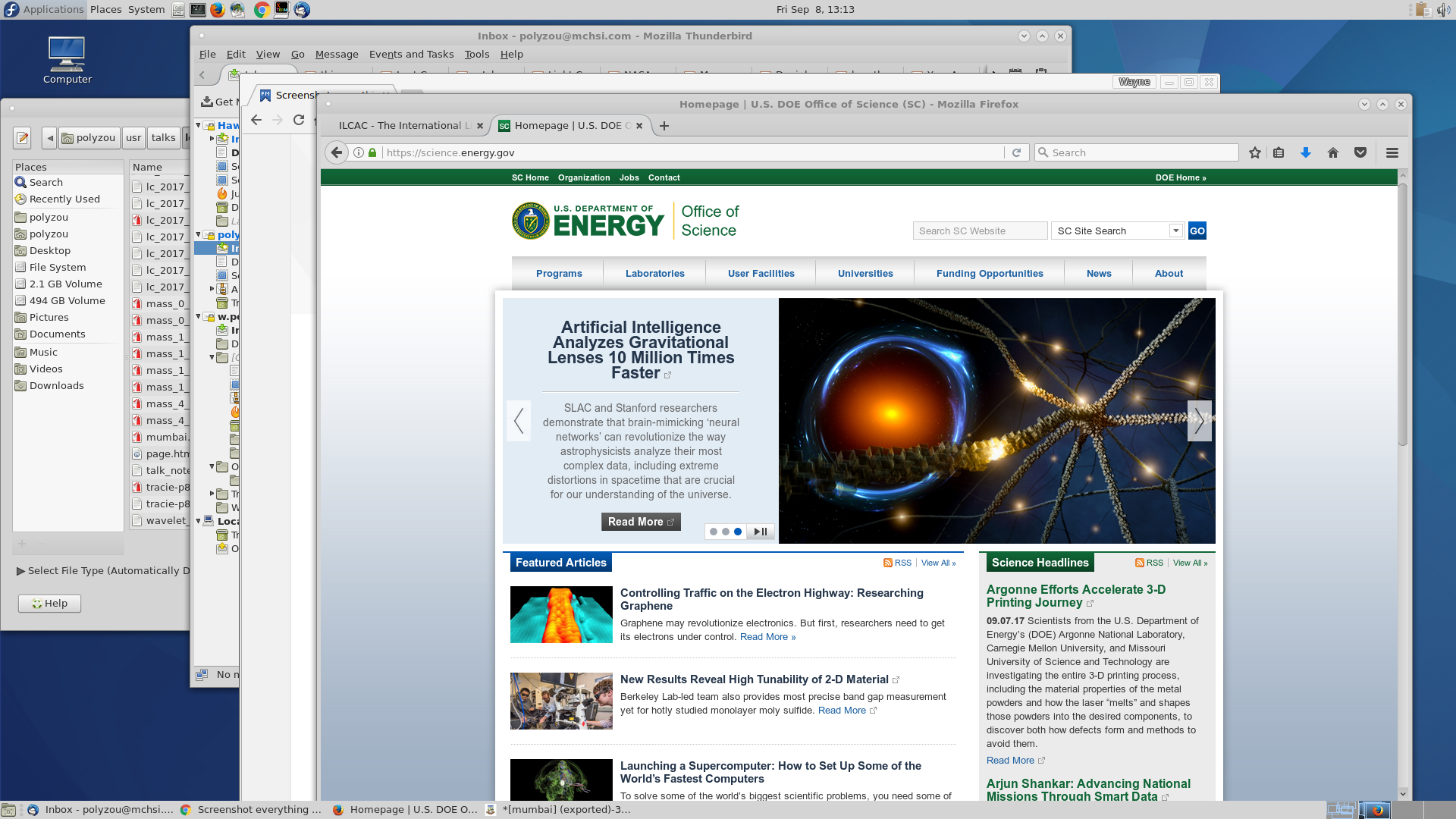Click the volume icon in system tray
1456x819 pixels.
[1442, 10]
